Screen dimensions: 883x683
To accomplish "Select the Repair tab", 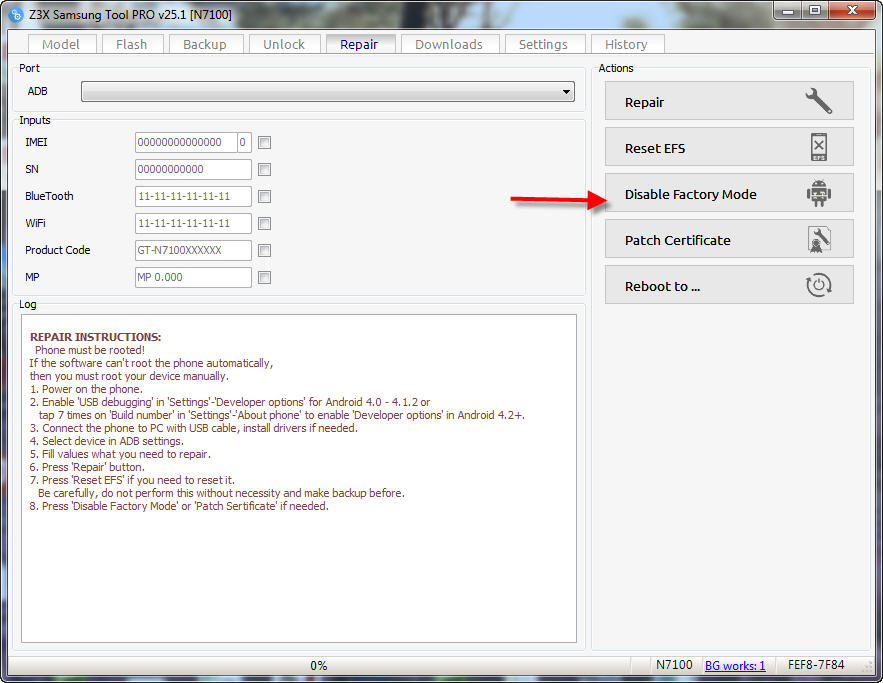I will [x=359, y=44].
